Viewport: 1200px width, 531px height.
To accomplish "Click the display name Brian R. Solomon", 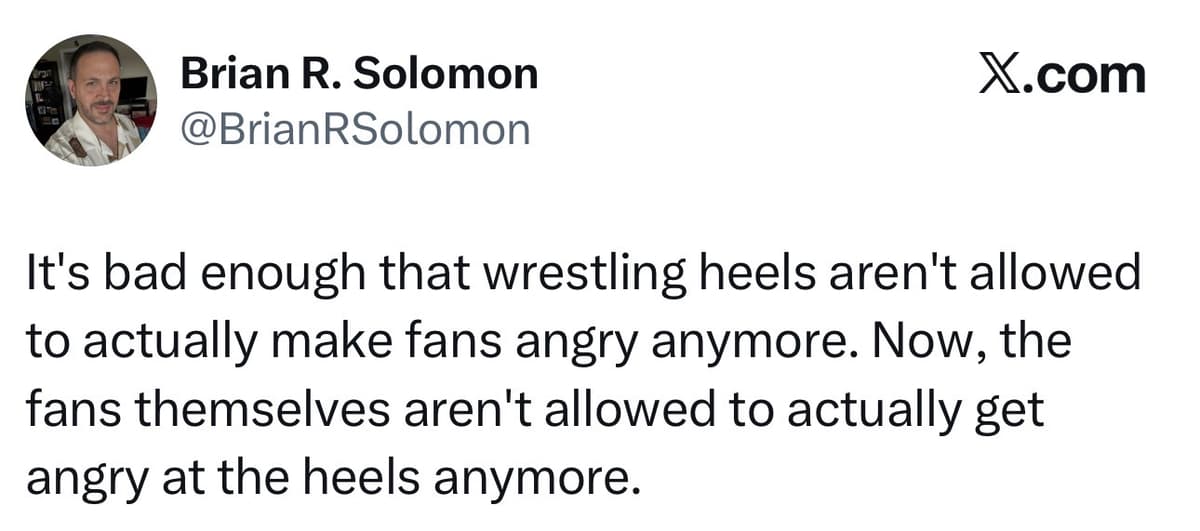I will coord(358,73).
